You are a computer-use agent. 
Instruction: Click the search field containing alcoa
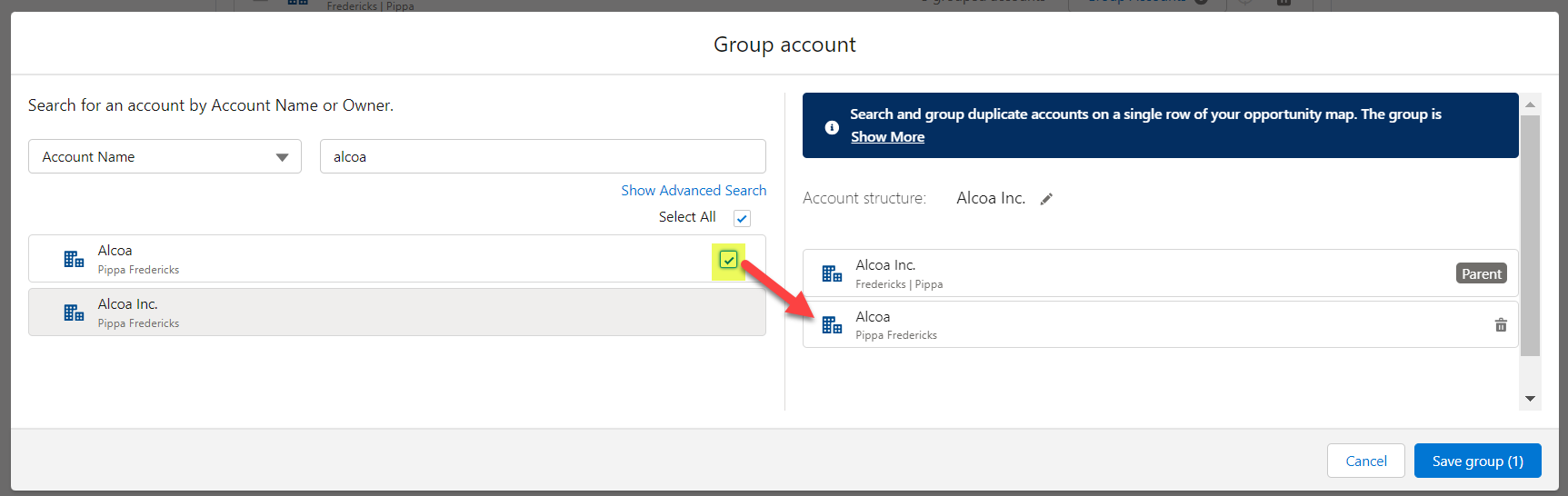click(543, 156)
